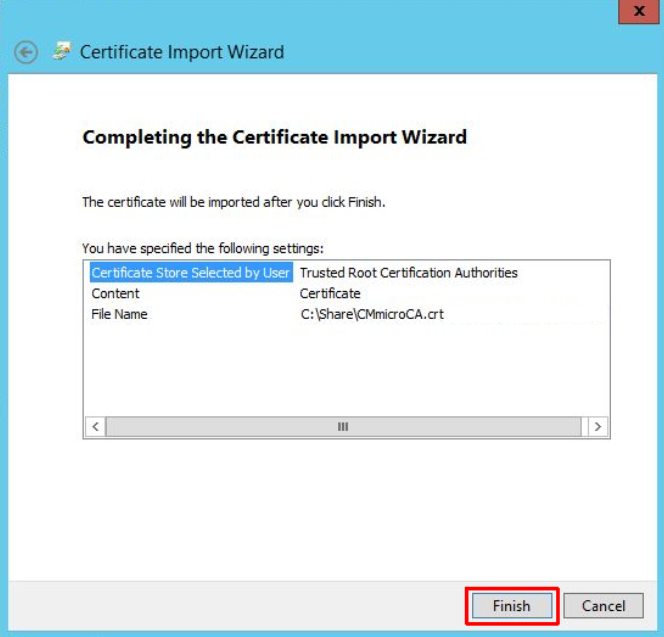This screenshot has width=664, height=637.
Task: Click the 'You have specified the following settings' label
Action: (x=203, y=248)
